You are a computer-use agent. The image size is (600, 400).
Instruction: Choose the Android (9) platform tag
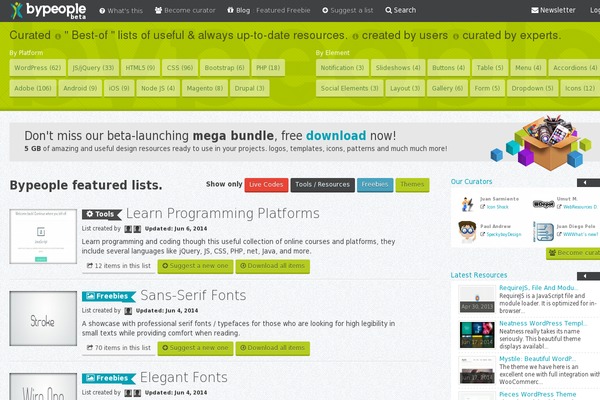pos(80,88)
